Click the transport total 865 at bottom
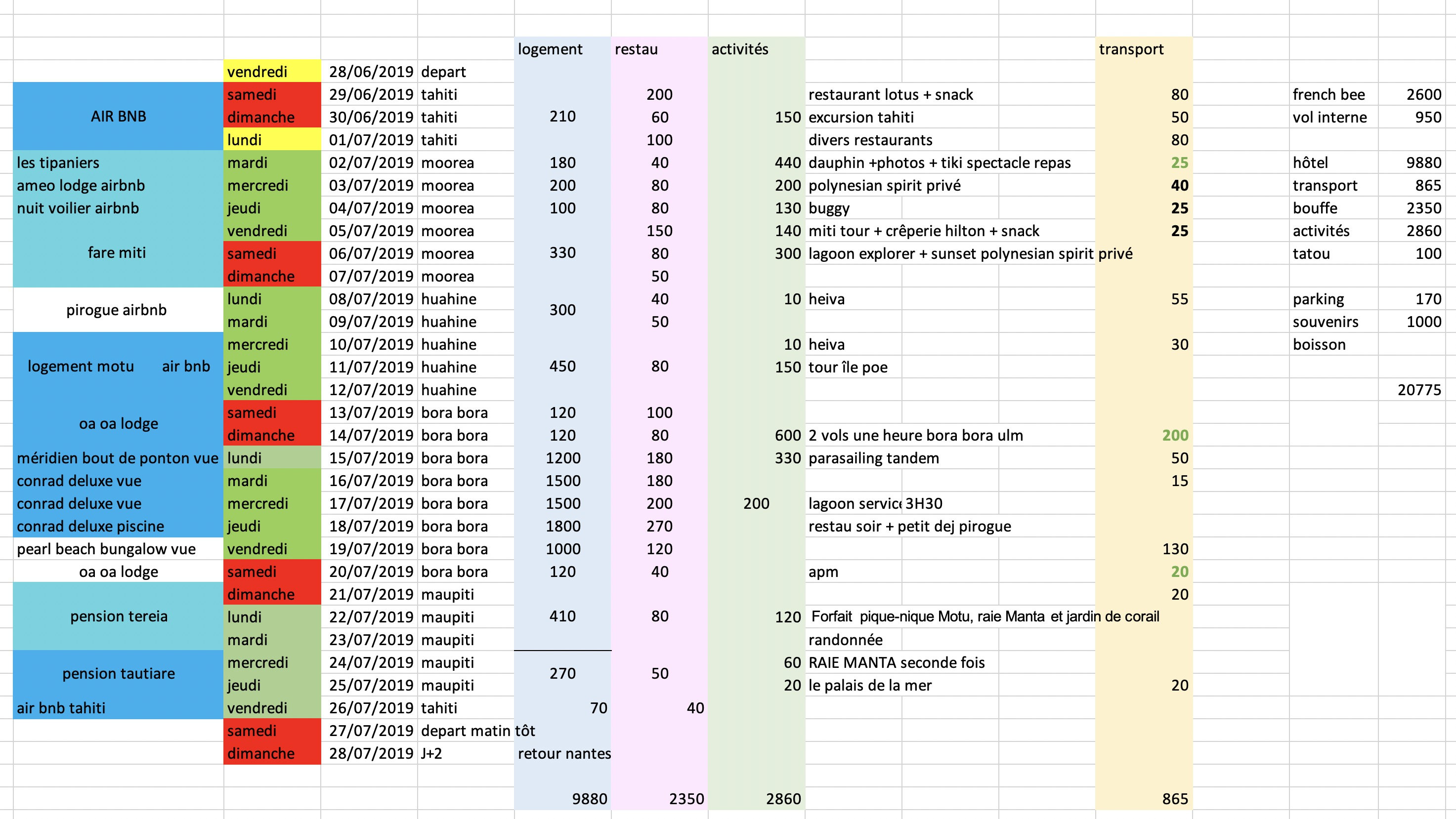The width and height of the screenshot is (1456, 819). click(x=1144, y=799)
